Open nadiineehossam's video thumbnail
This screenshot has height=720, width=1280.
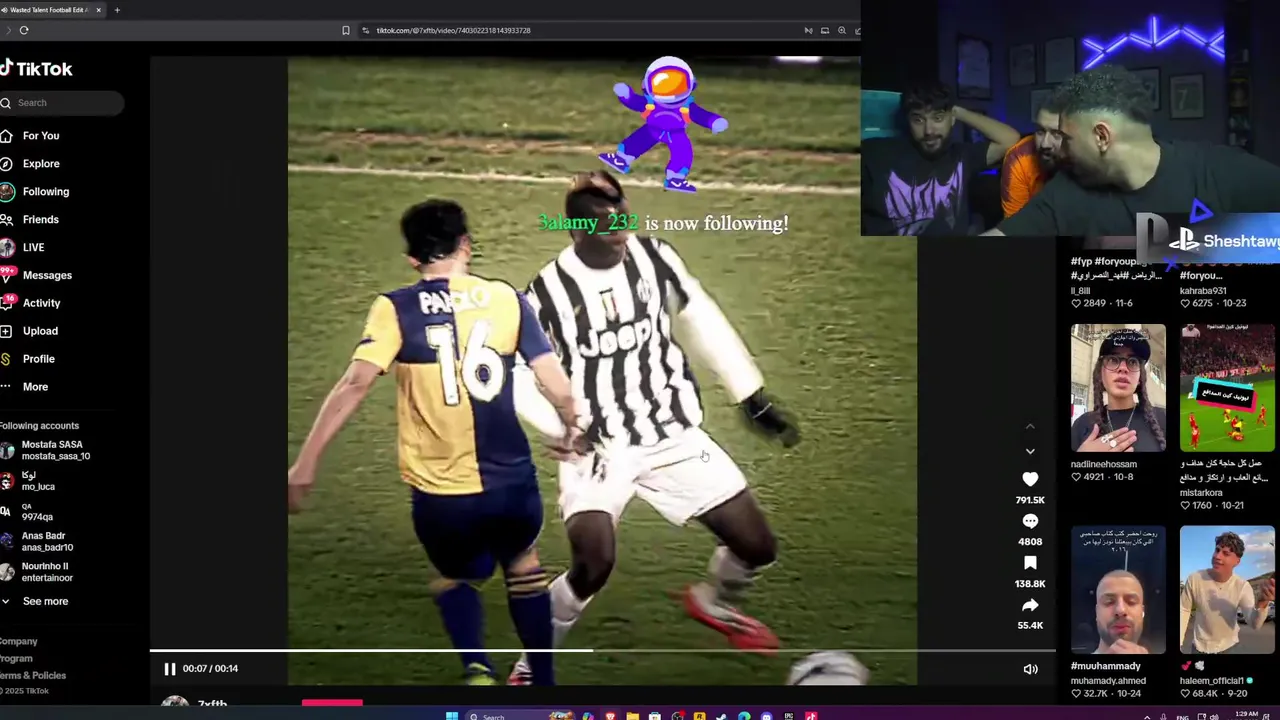[x=1118, y=388]
